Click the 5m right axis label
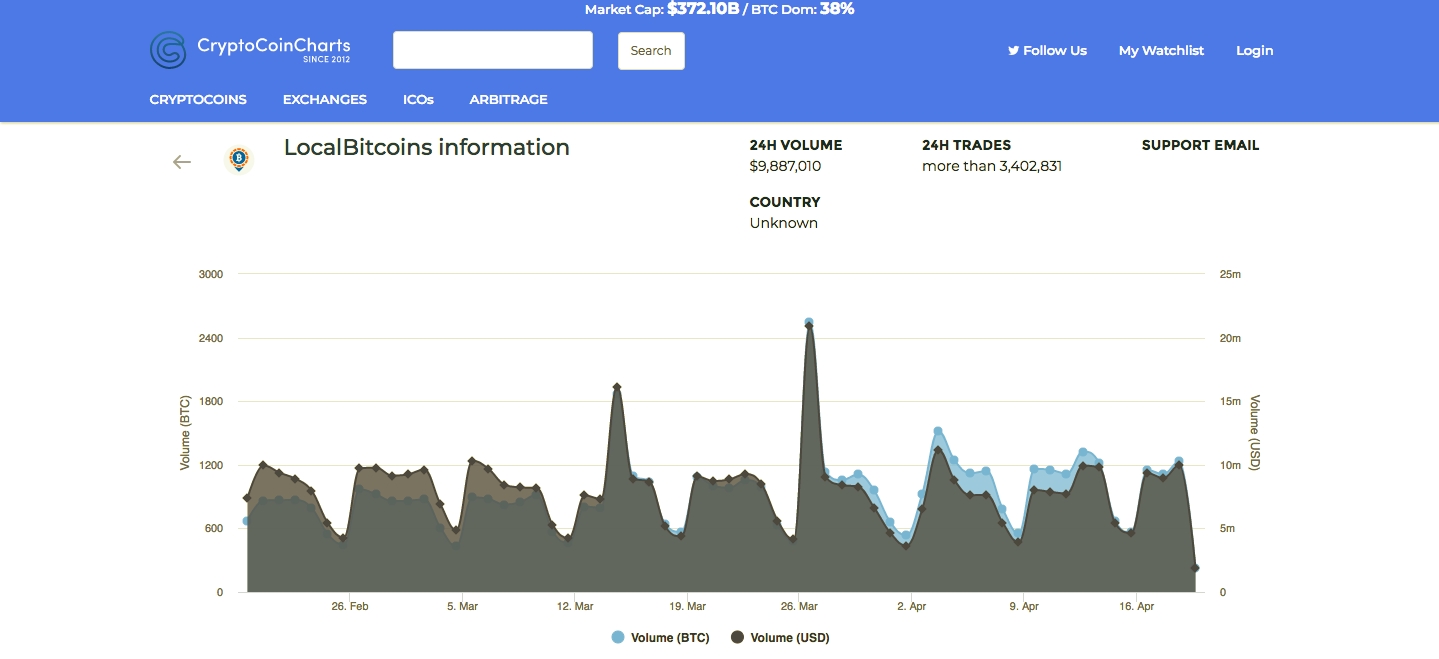1439x659 pixels. coord(1228,529)
